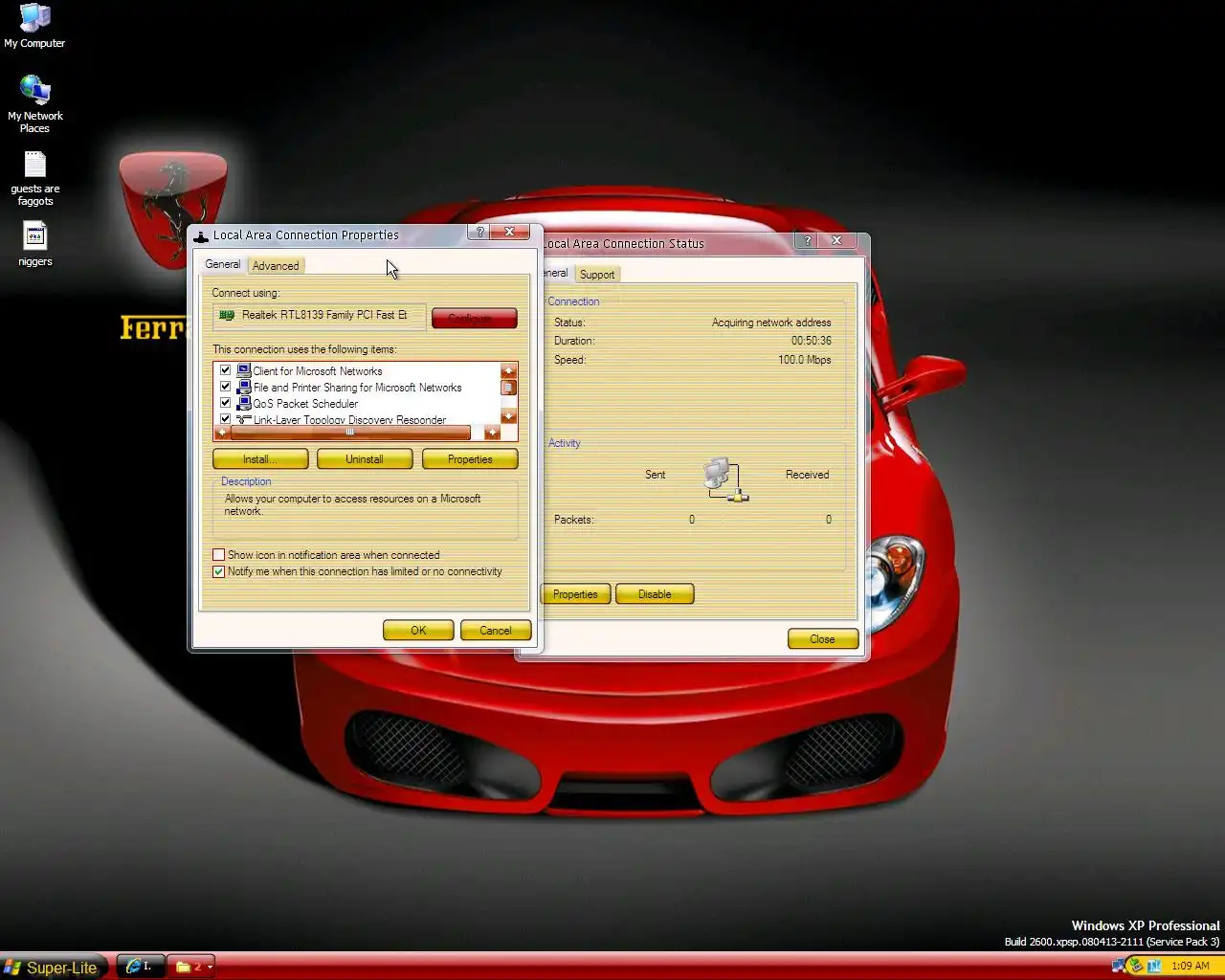Disable Notify me when connection has limited connectivity
Image resolution: width=1225 pixels, height=980 pixels.
(x=218, y=571)
